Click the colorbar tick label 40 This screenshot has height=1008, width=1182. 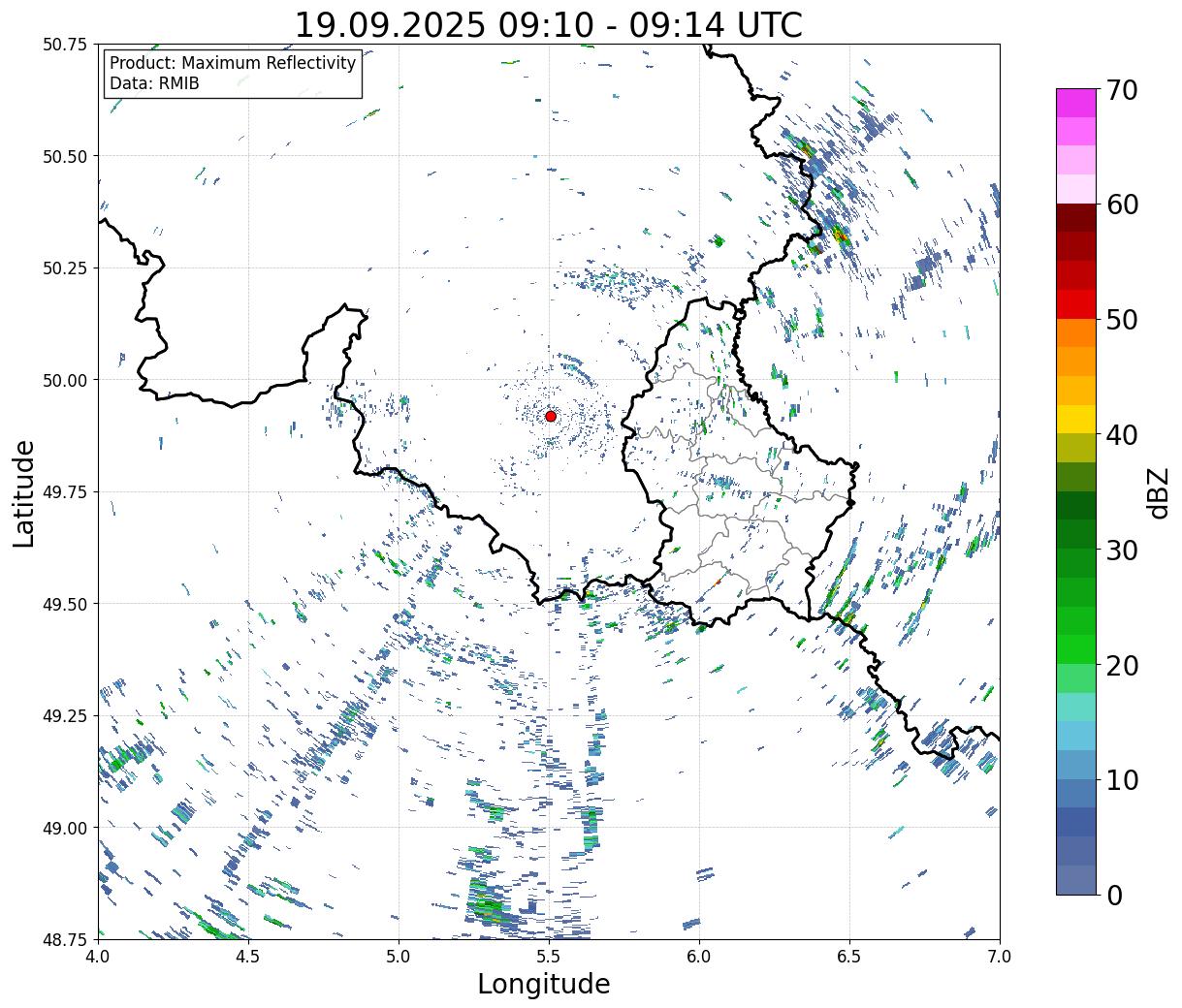tap(1121, 435)
